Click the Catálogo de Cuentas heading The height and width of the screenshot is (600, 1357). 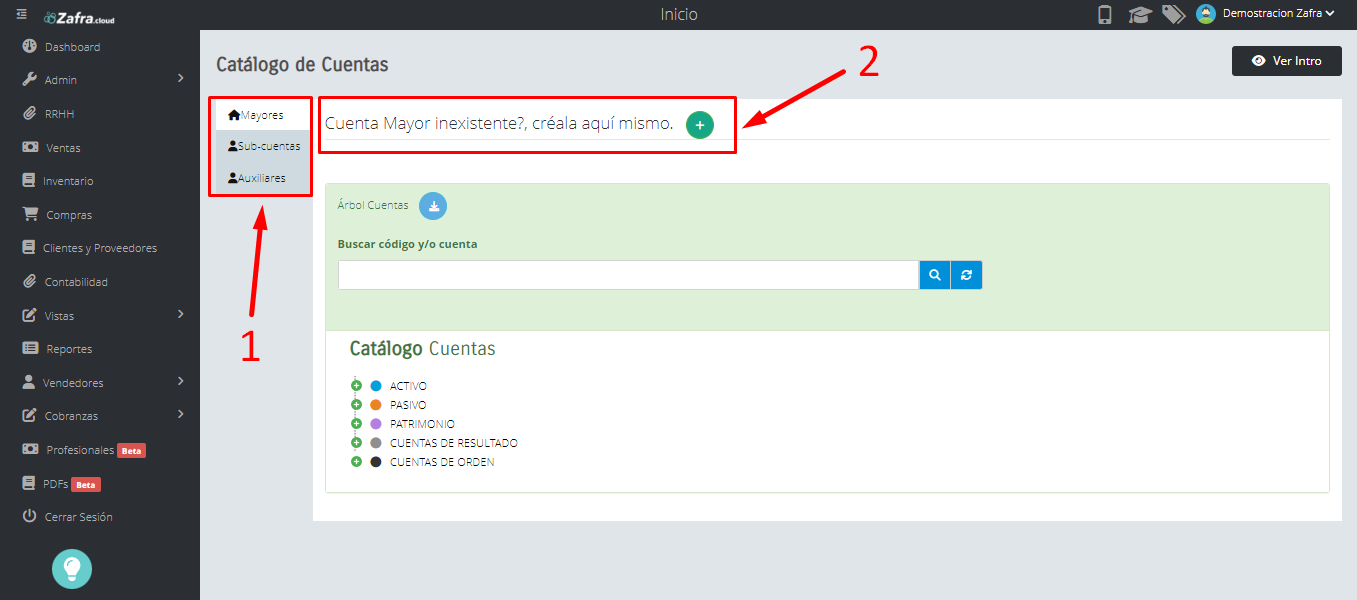pyautogui.click(x=302, y=64)
